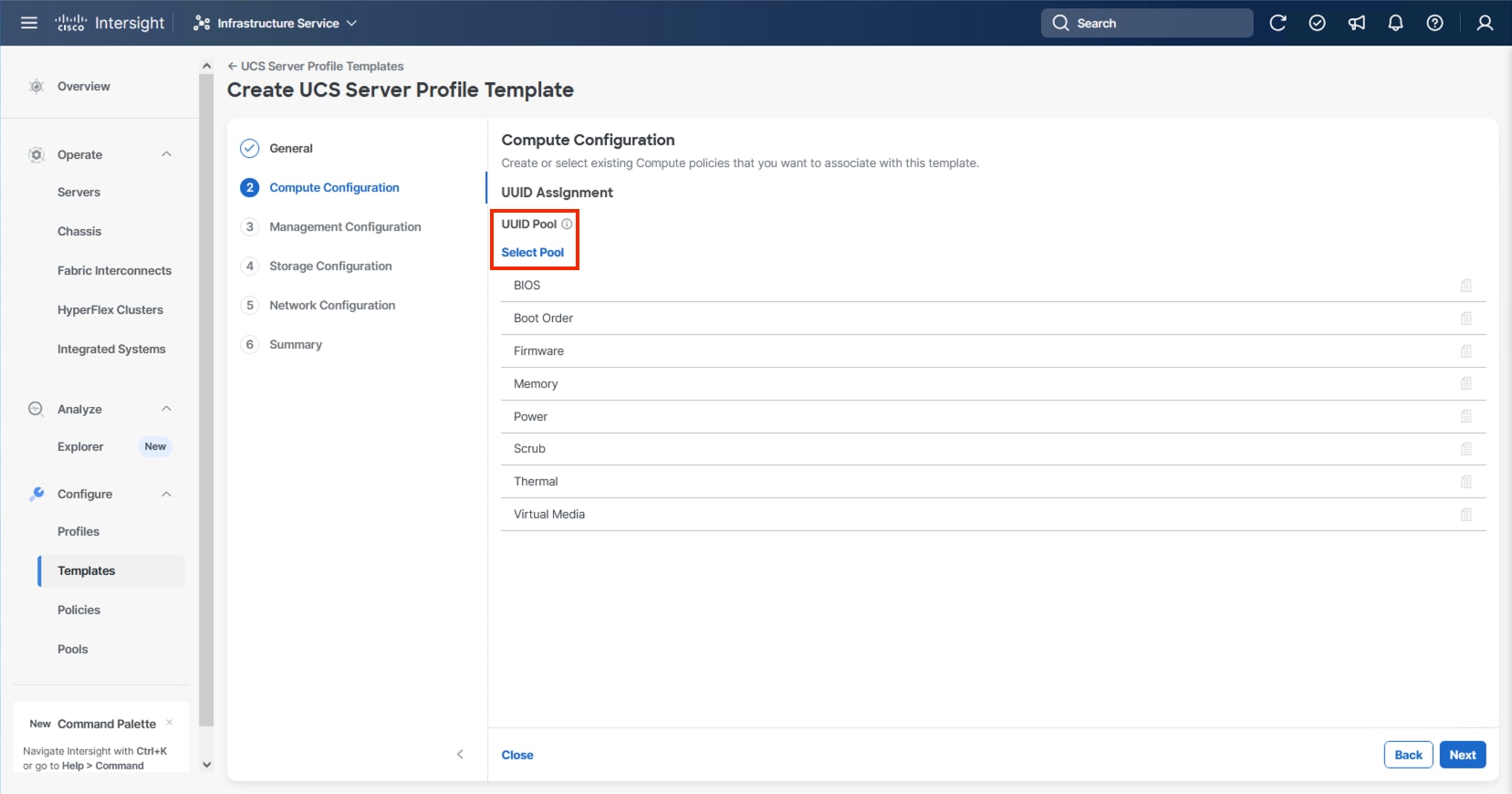Go to Management Configuration step
Screen dimensions: 1512x794
click(x=344, y=226)
